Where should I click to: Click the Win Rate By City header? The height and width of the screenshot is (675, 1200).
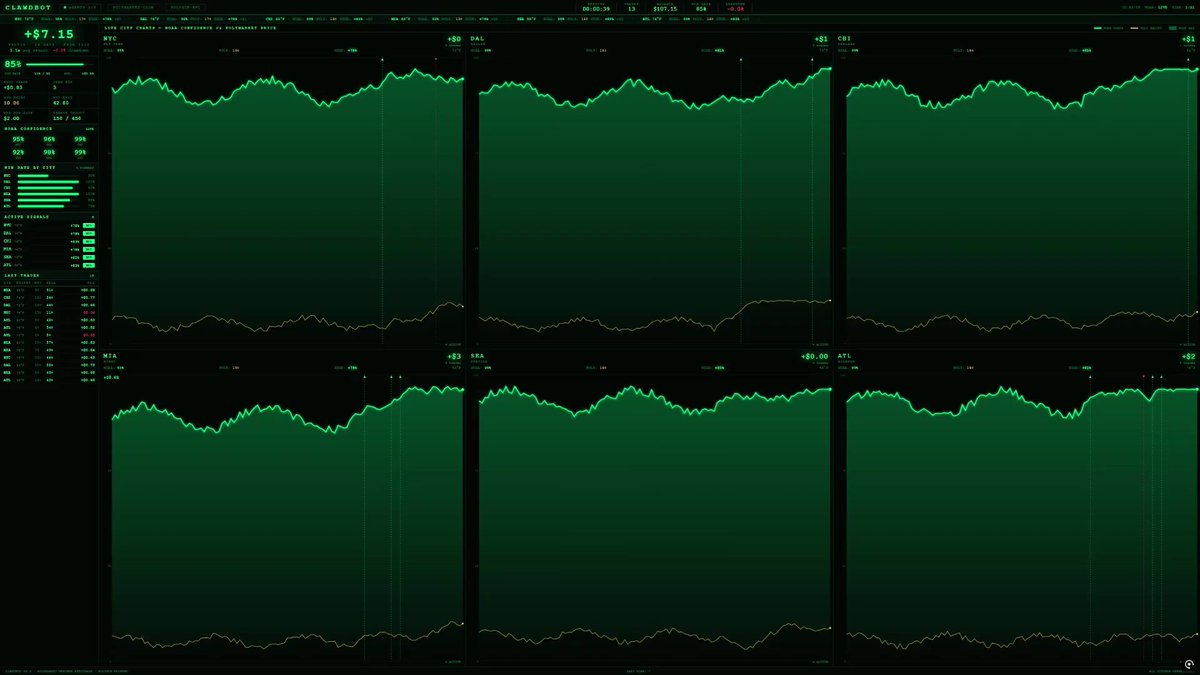pyautogui.click(x=50, y=167)
